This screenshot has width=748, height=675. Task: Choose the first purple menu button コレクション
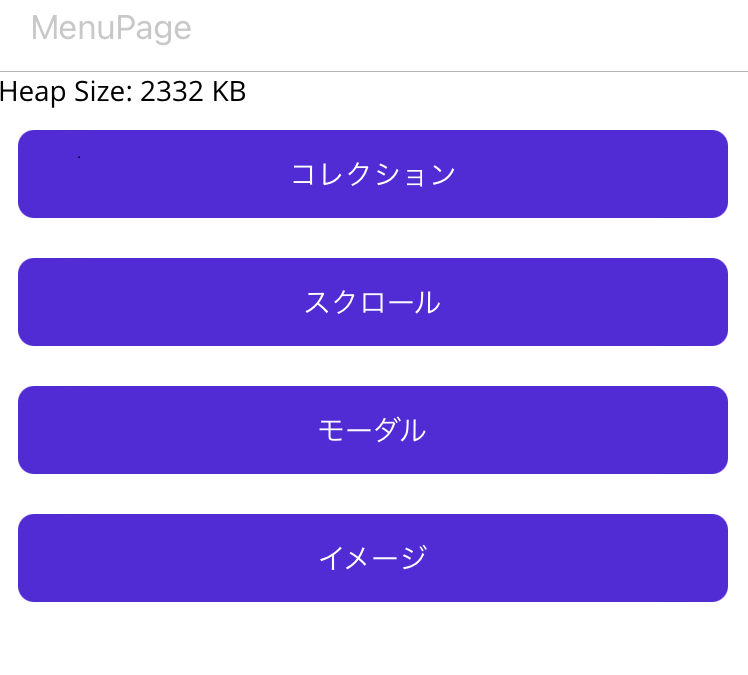373,174
